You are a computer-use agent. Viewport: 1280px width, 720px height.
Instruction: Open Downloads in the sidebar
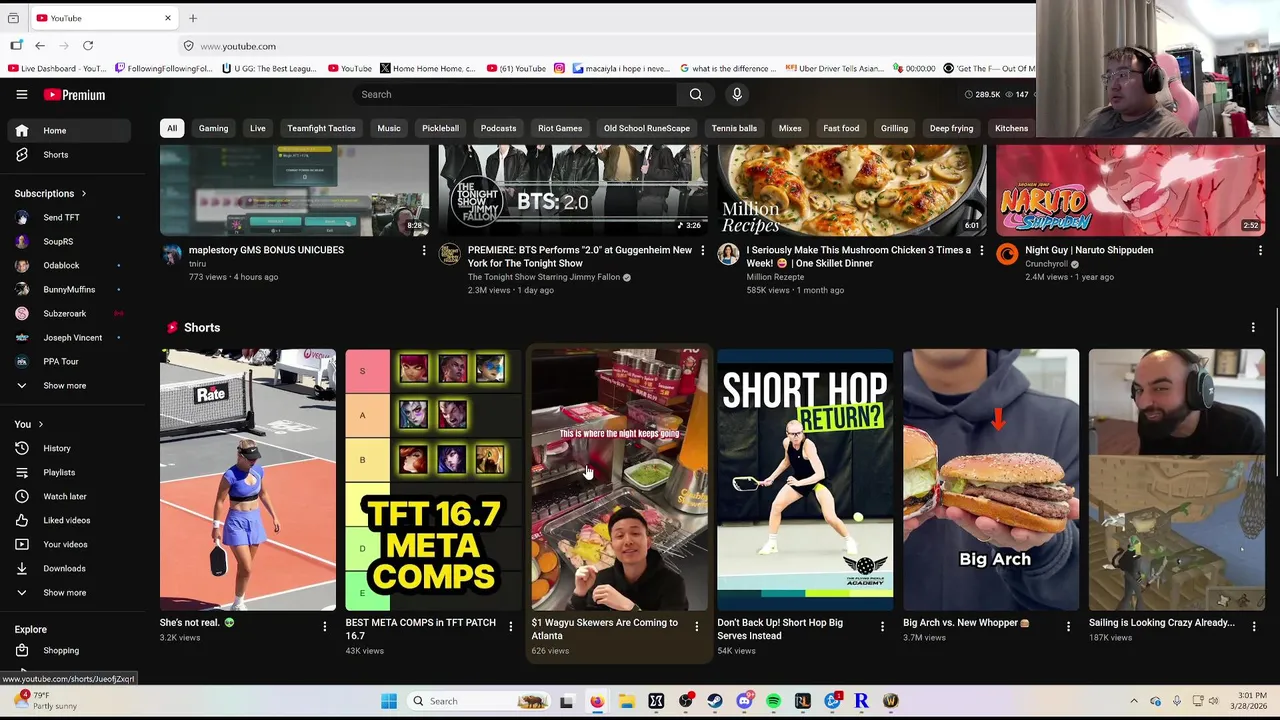[69, 568]
